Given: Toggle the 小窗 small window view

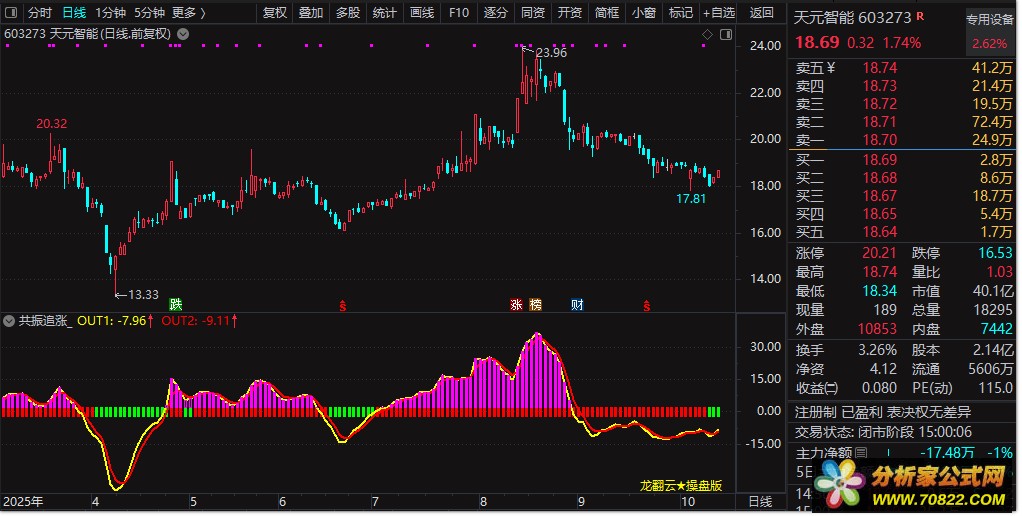Looking at the screenshot, I should click(x=644, y=13).
